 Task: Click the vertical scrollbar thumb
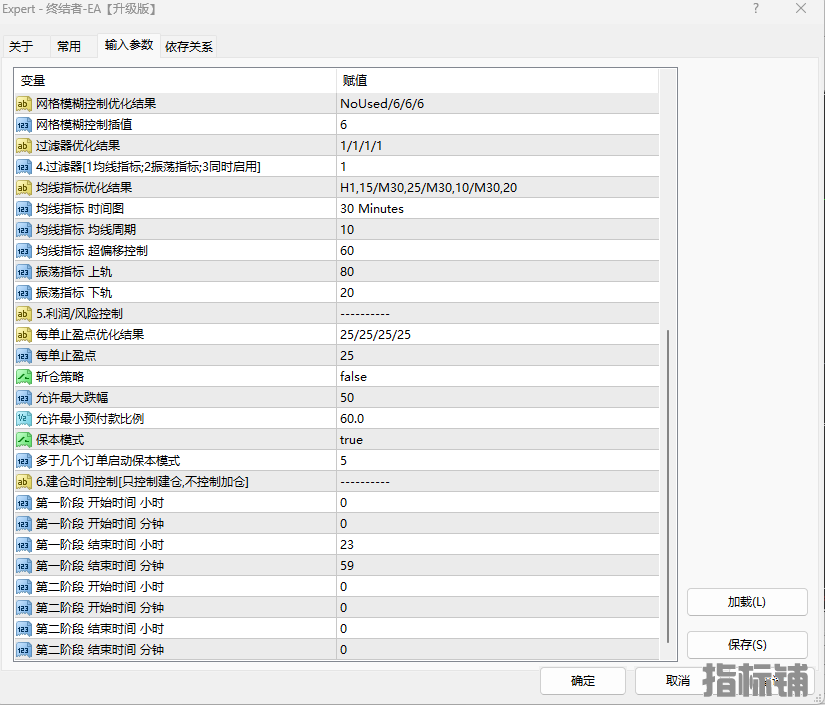coord(668,486)
